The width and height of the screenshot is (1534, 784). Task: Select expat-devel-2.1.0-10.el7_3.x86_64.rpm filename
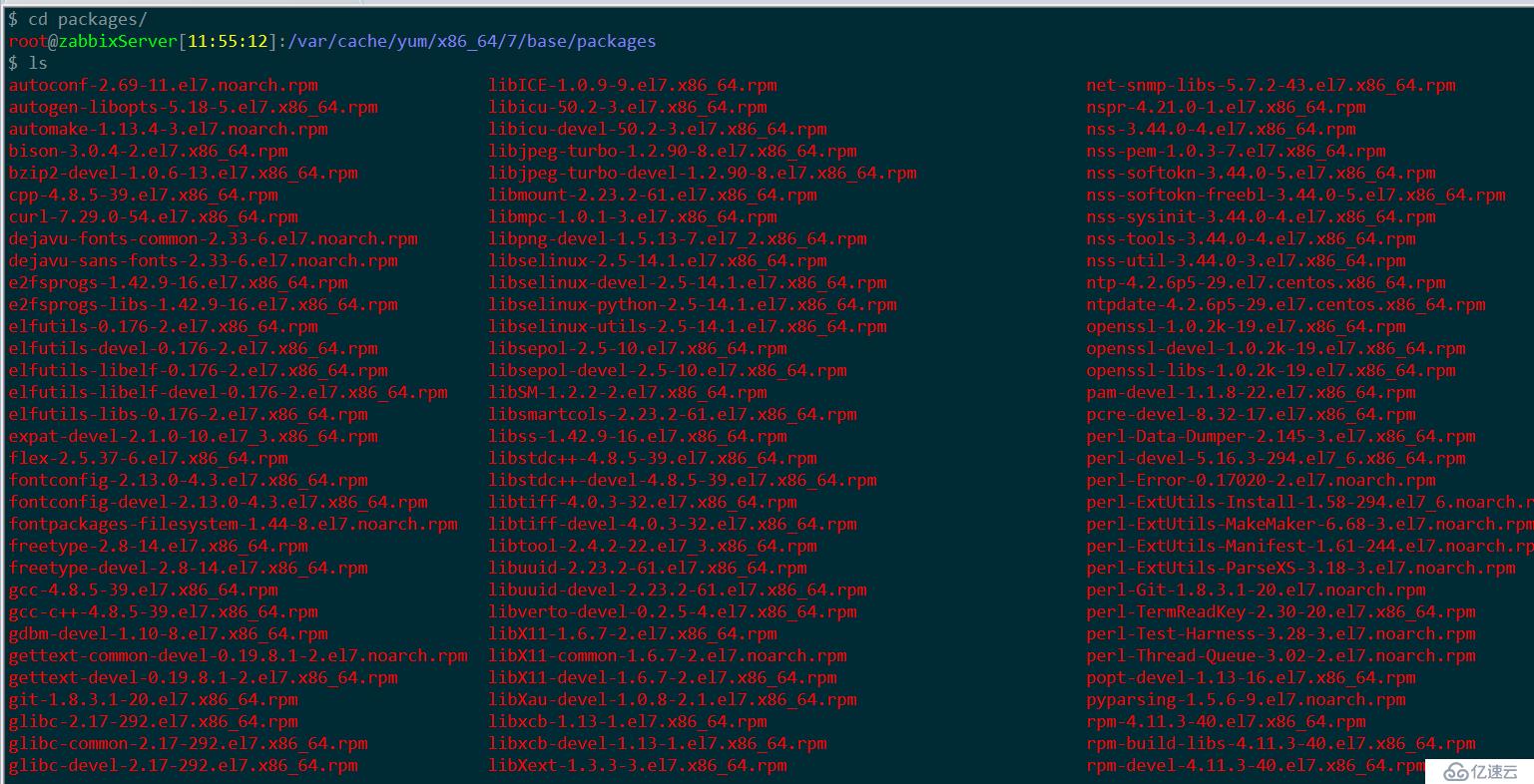(194, 437)
